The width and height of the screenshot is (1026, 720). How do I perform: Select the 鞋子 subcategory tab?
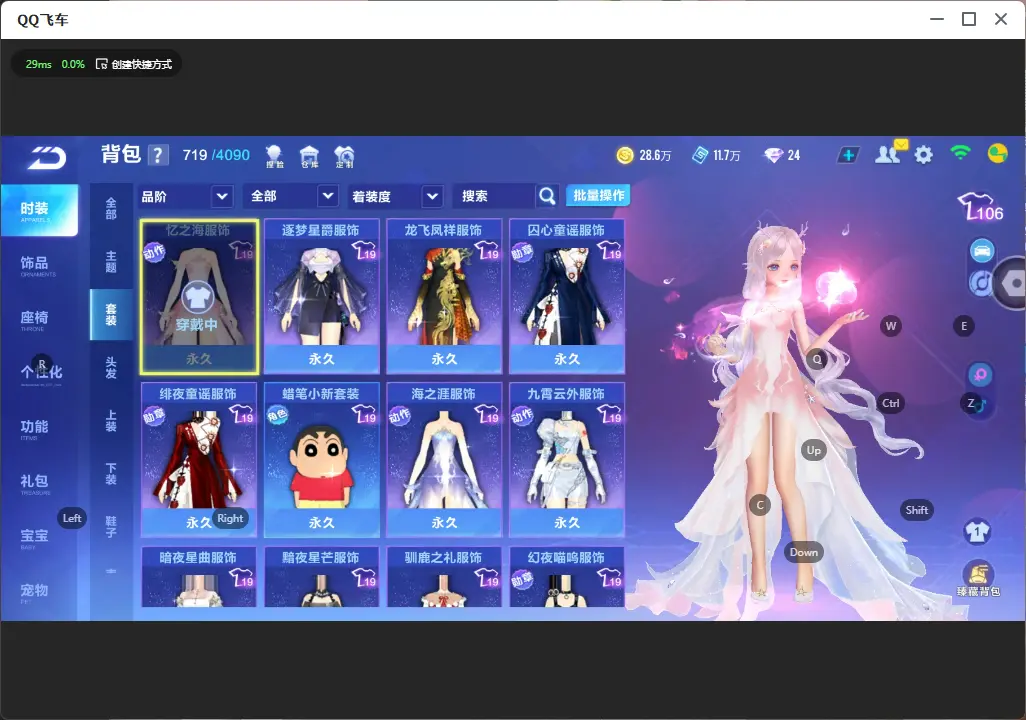[x=111, y=527]
